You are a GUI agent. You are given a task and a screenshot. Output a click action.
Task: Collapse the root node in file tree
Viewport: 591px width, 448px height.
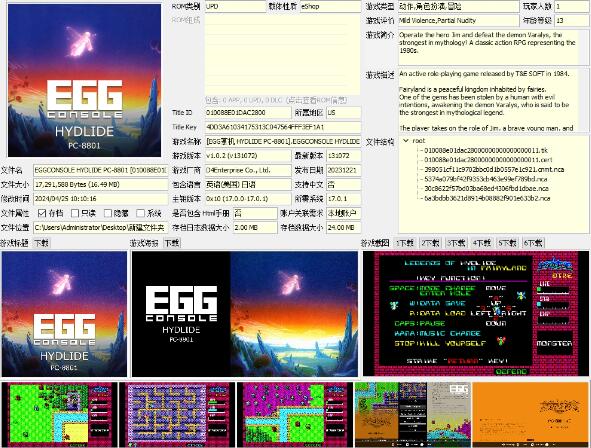406,141
